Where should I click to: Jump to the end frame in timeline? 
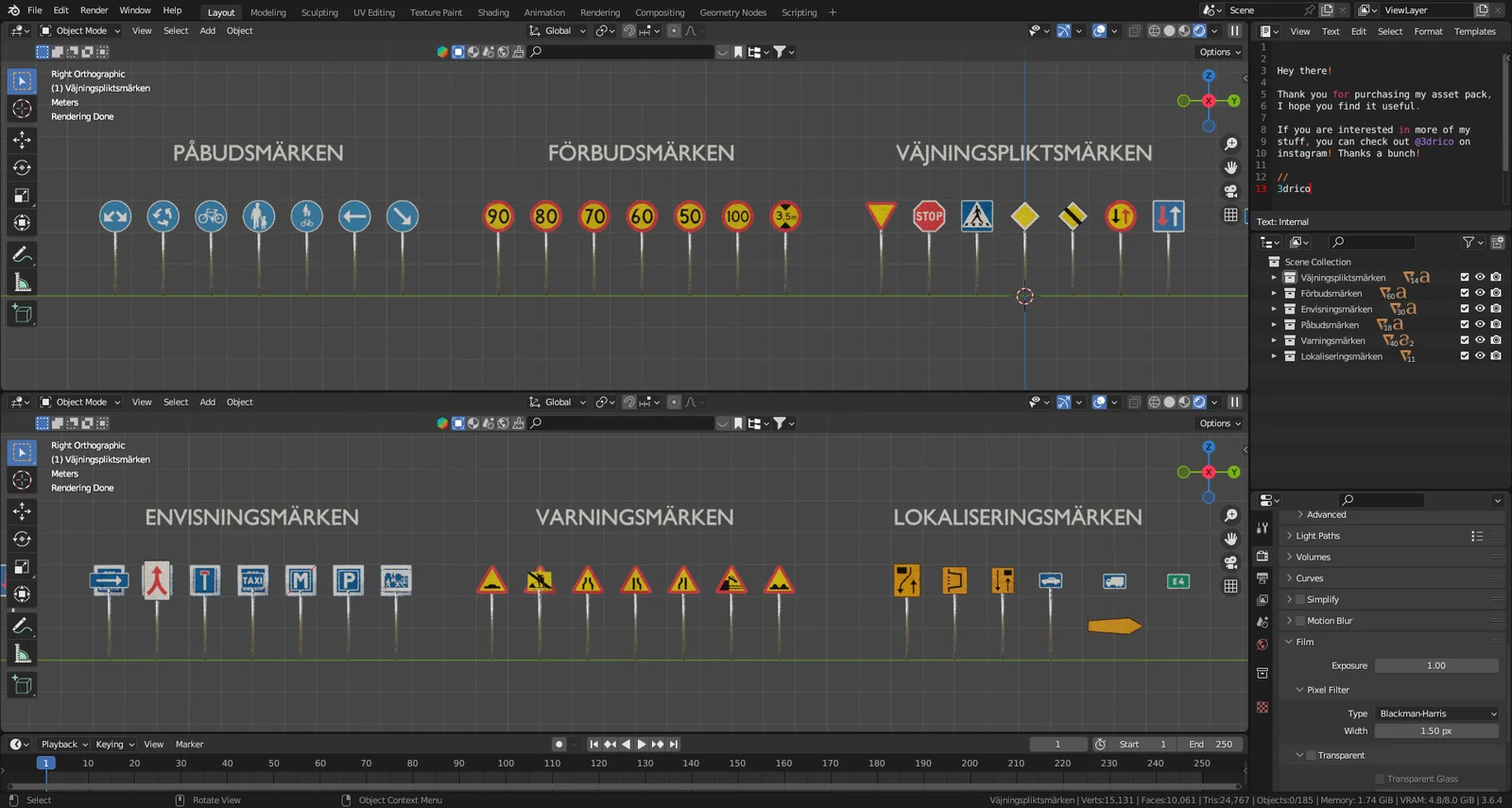tap(674, 745)
